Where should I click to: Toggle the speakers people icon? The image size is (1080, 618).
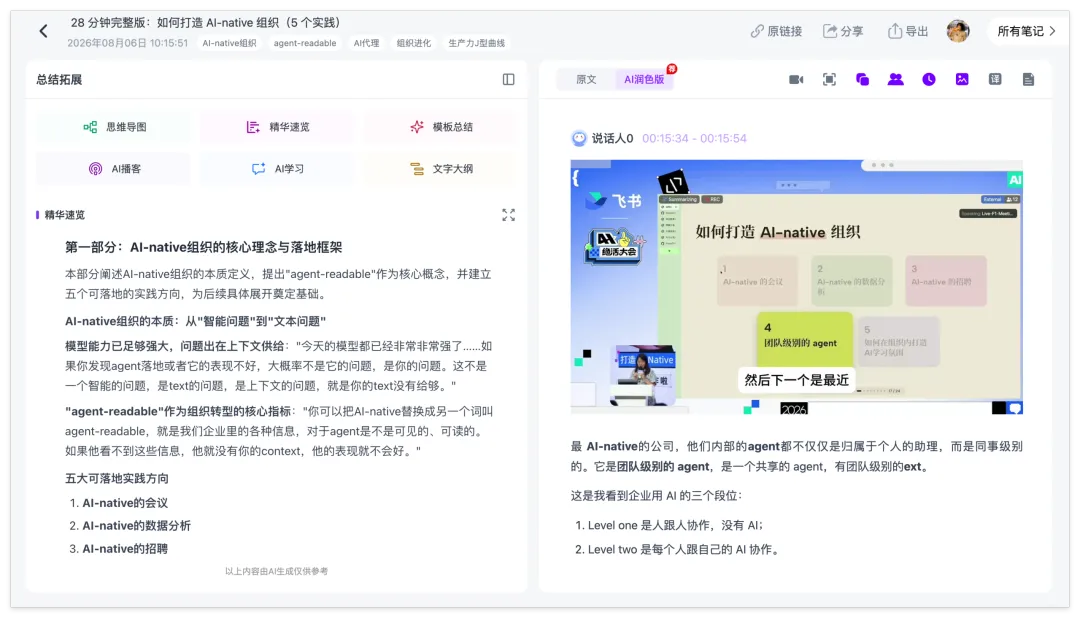click(895, 79)
